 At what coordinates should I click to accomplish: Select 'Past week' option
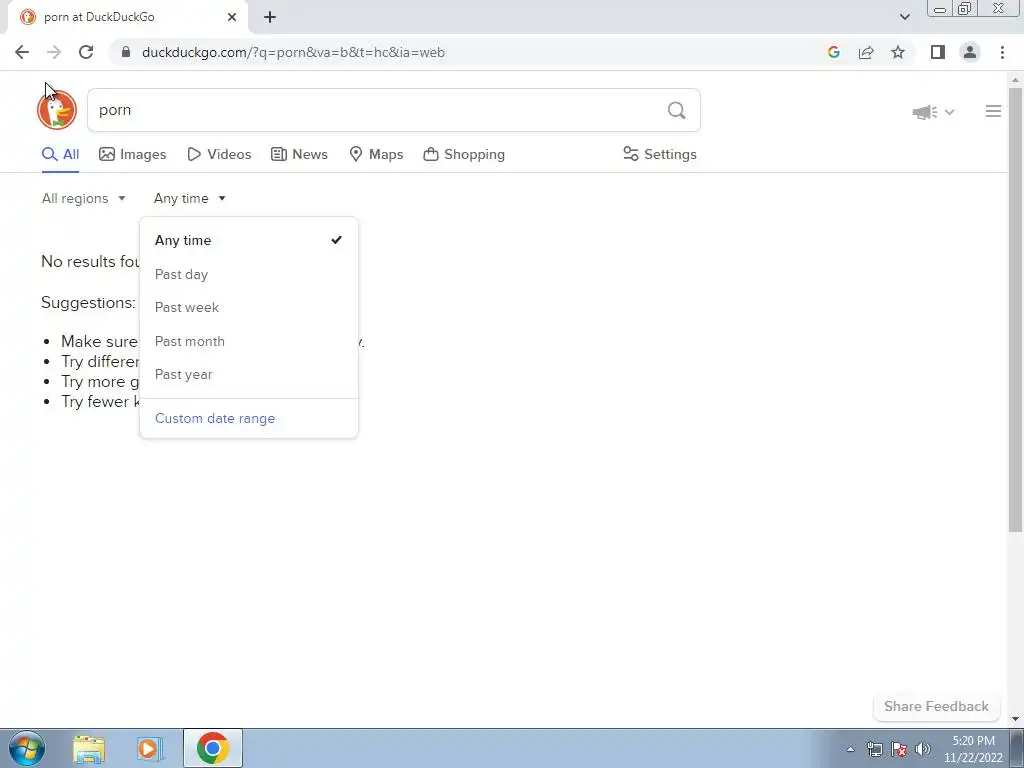pos(249,308)
